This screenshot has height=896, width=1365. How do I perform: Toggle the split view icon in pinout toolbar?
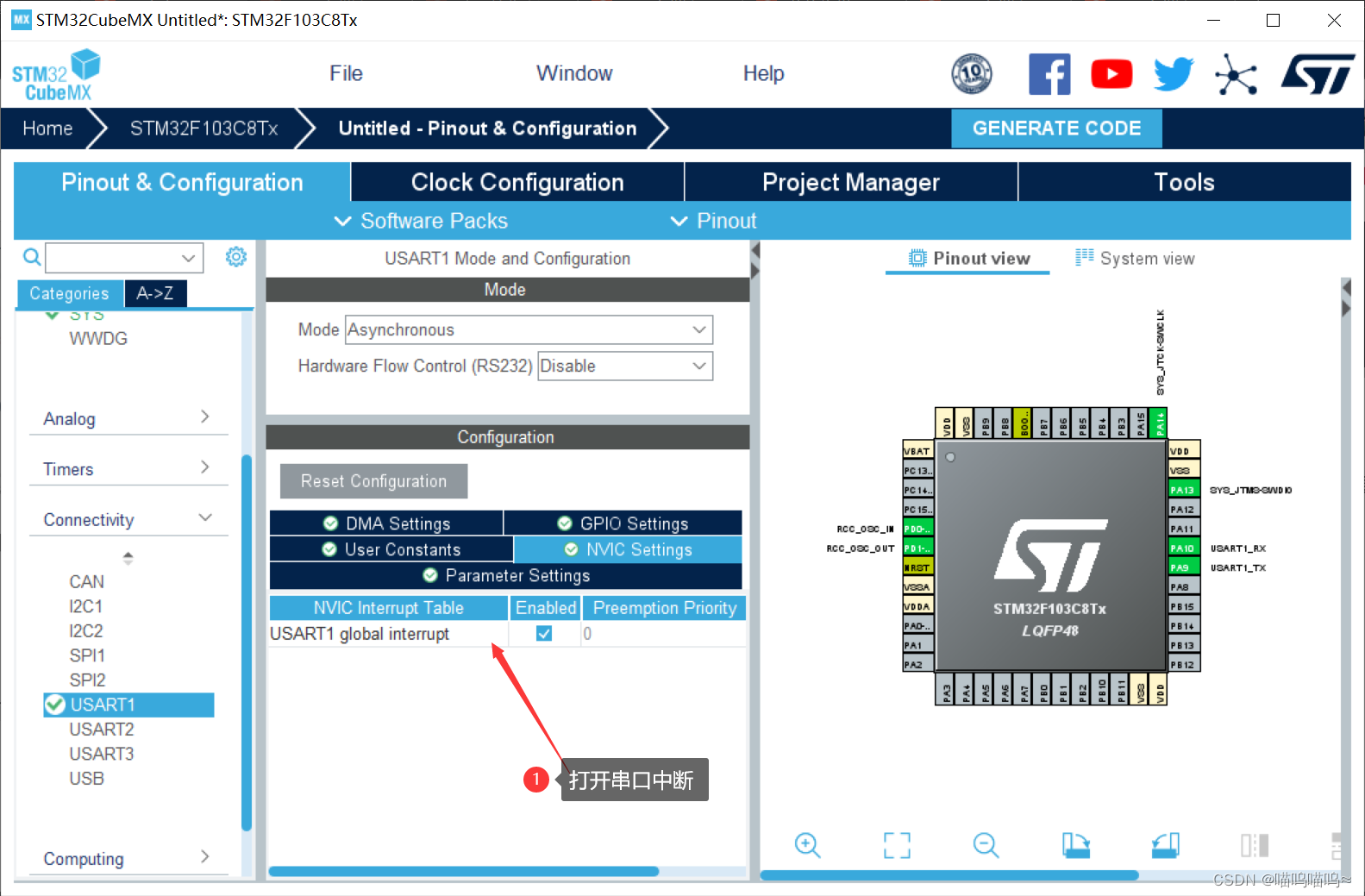tap(1255, 845)
